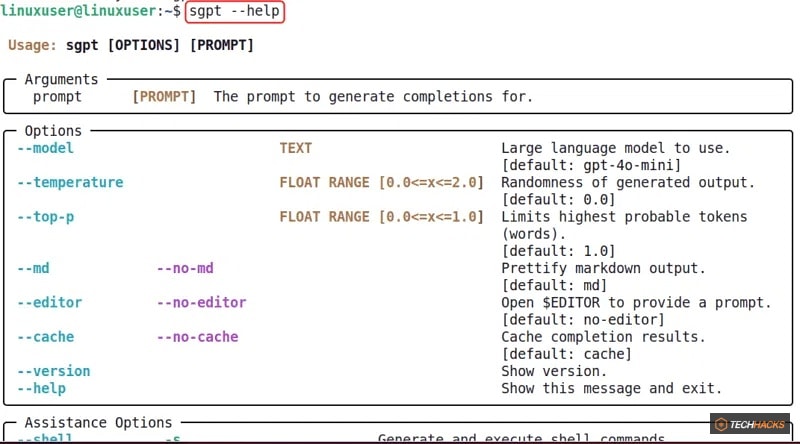Click the 'Arguments' section heading
Image resolution: width=800 pixels, height=444 pixels.
click(61, 79)
